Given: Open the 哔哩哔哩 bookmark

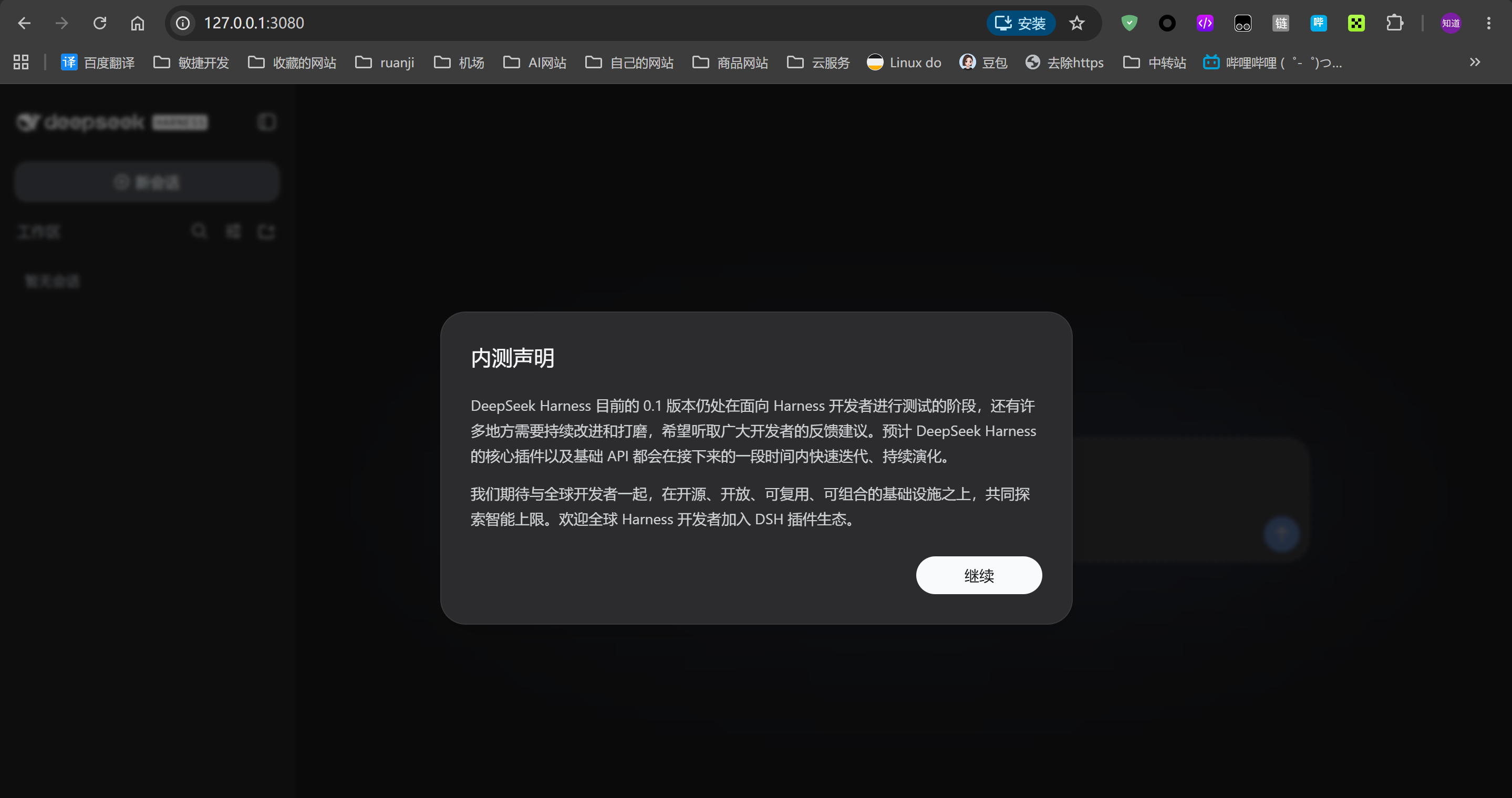Looking at the screenshot, I should click(x=1272, y=62).
